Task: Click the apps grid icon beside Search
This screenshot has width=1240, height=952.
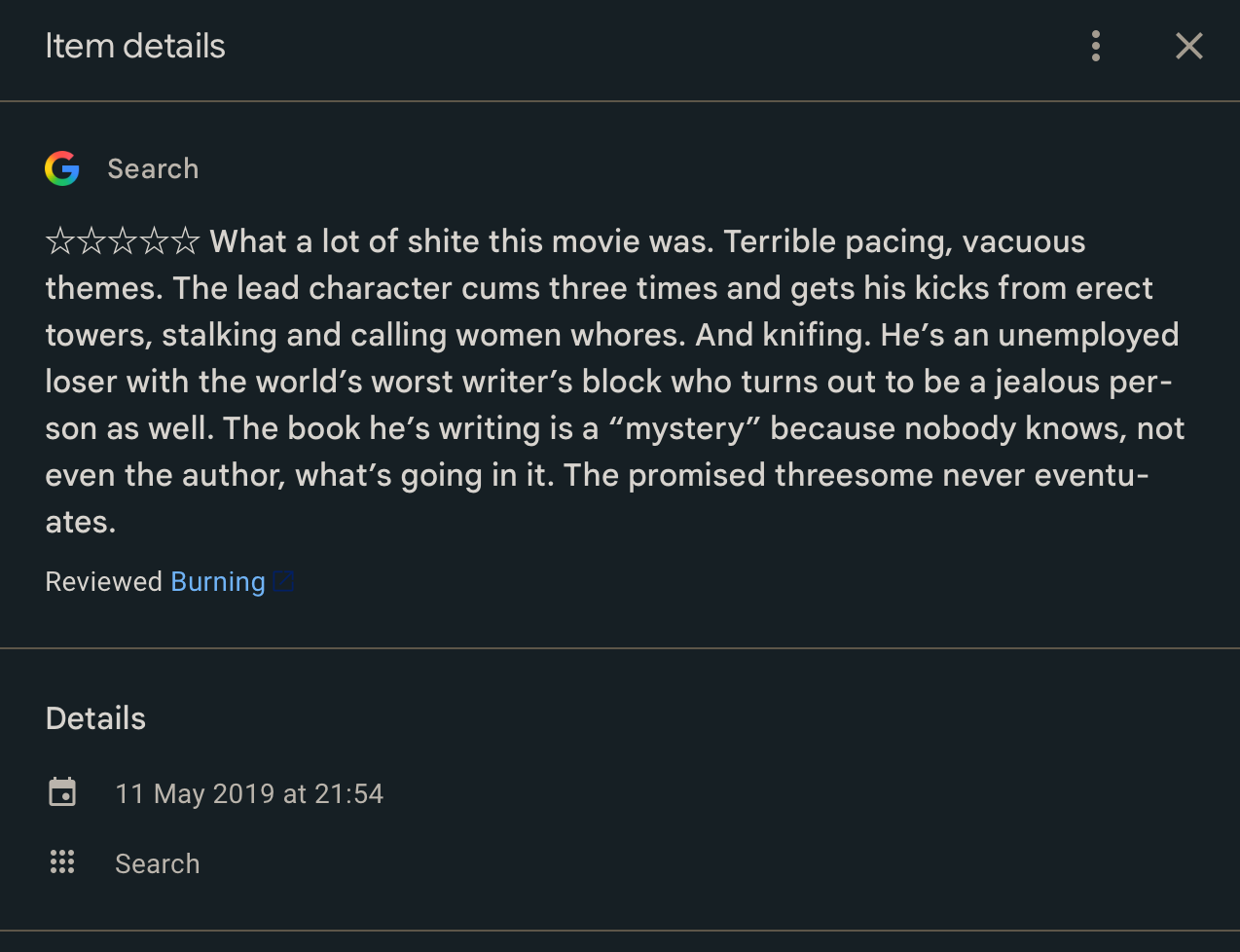Action: pos(62,862)
